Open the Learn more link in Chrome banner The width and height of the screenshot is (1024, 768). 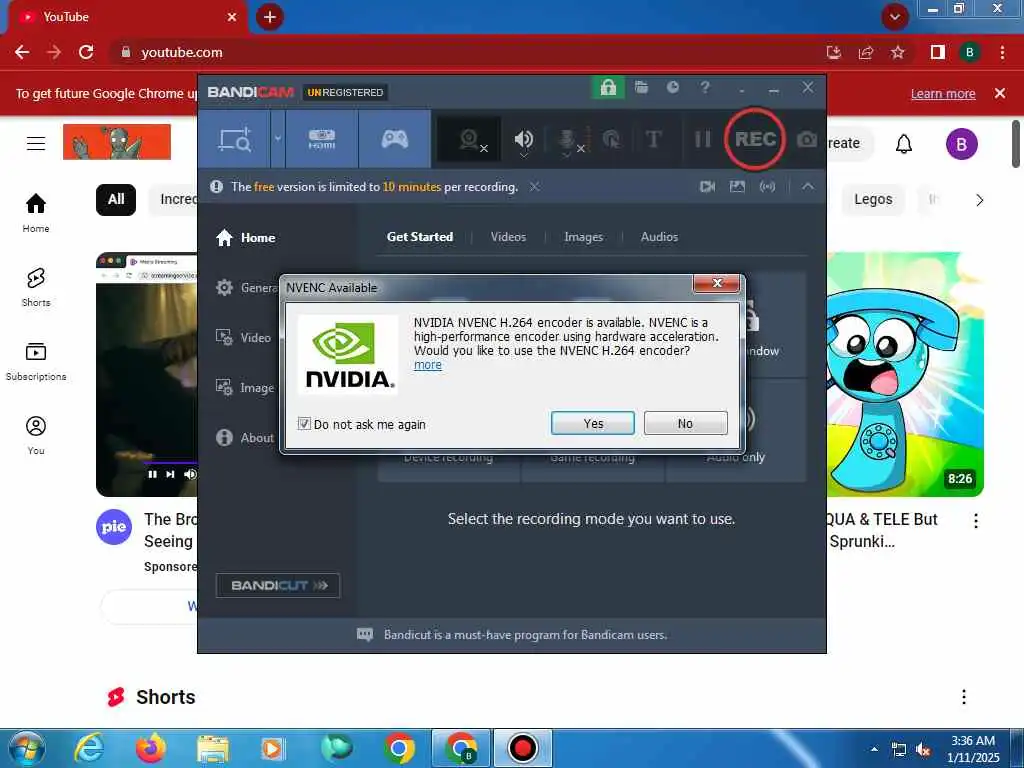[x=943, y=93]
